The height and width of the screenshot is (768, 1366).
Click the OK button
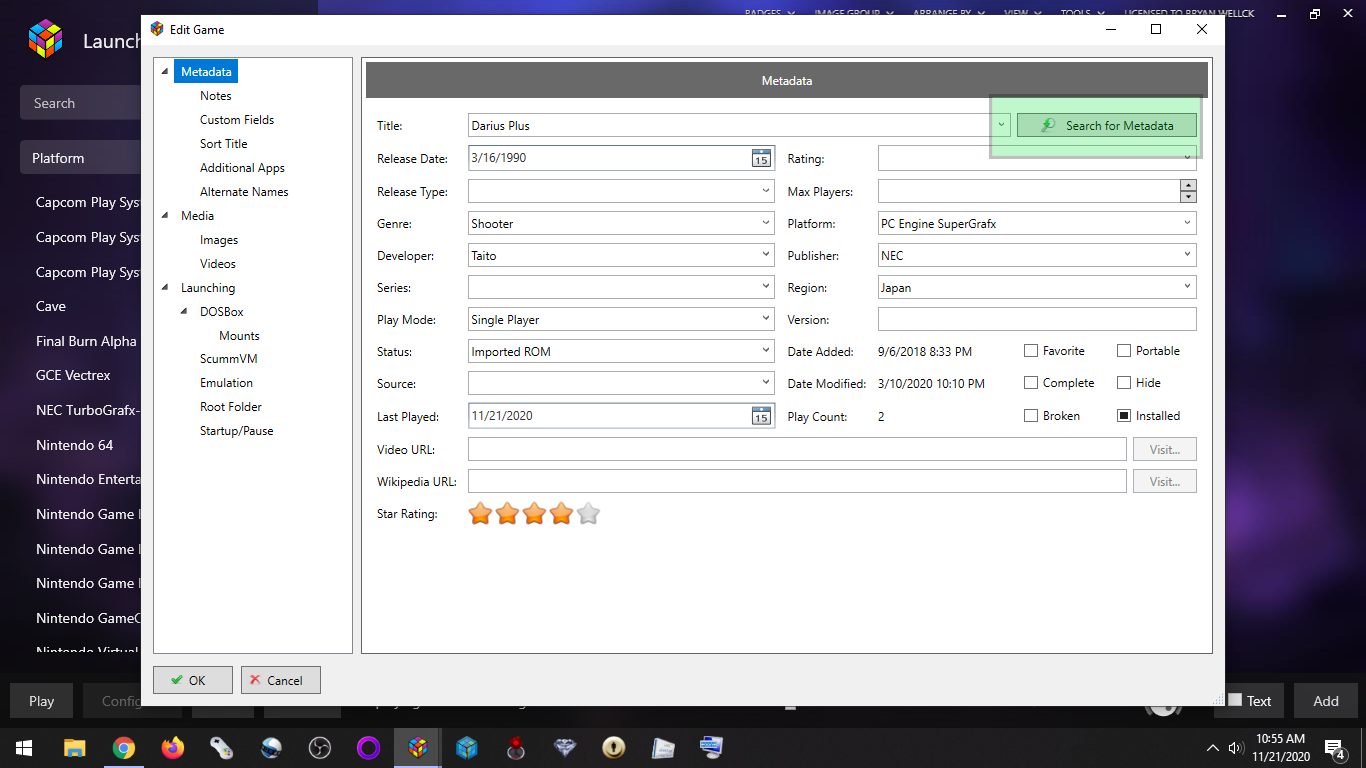click(x=193, y=680)
